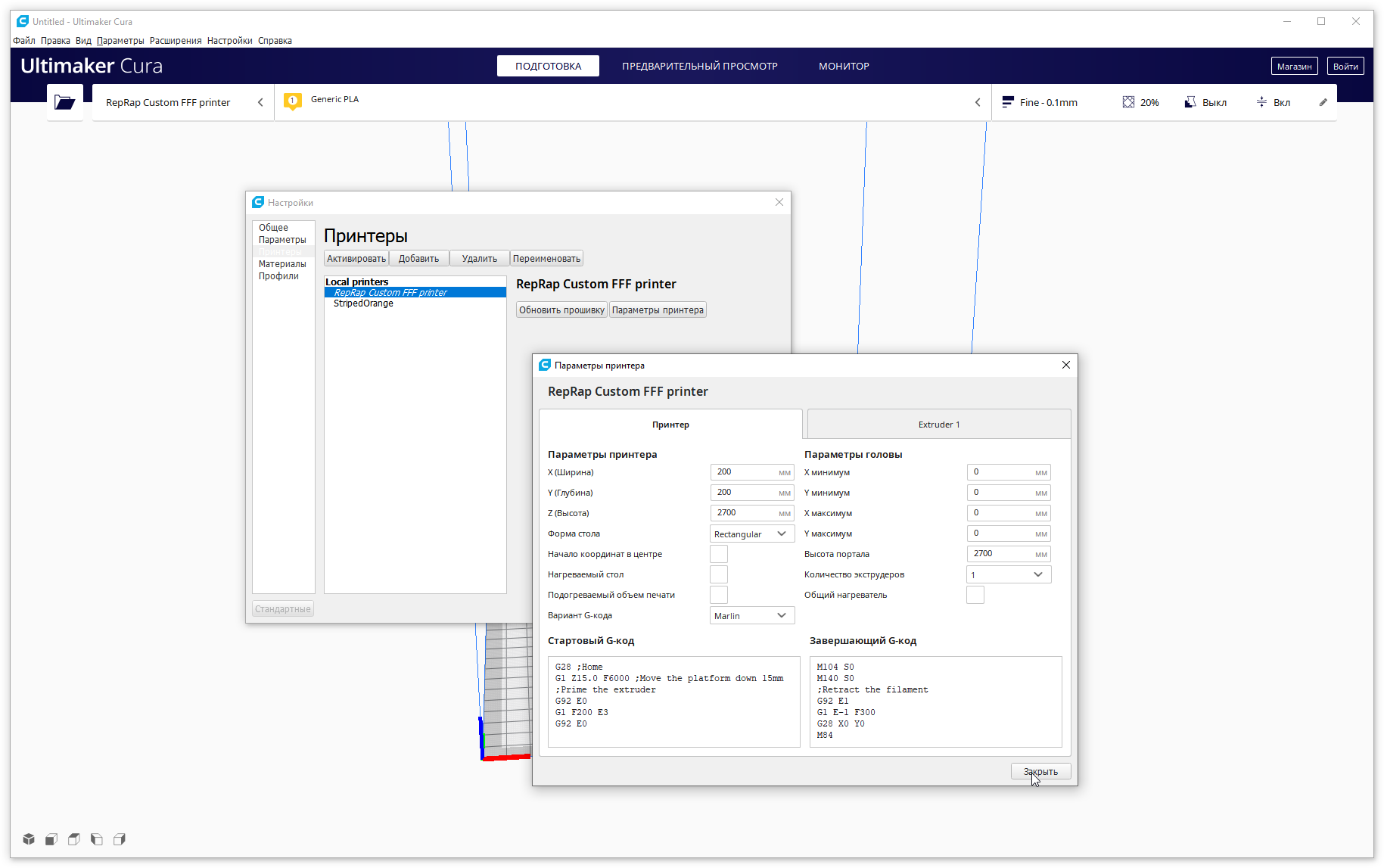Image resolution: width=1384 pixels, height=868 pixels.
Task: Open the Настройки menu in menu bar
Action: [x=230, y=41]
